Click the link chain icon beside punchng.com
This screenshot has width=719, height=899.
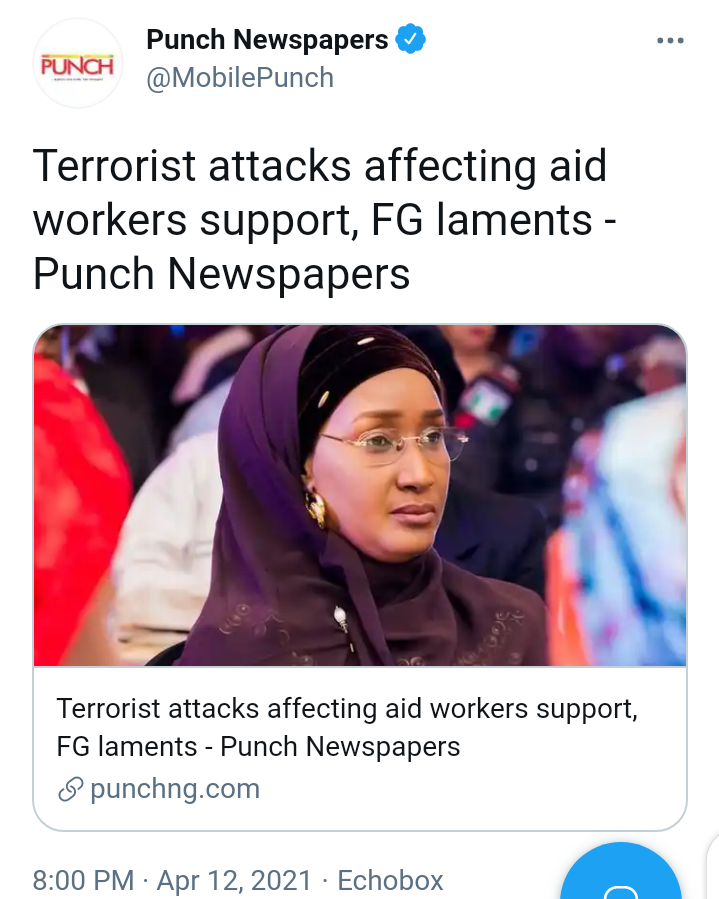[71, 789]
